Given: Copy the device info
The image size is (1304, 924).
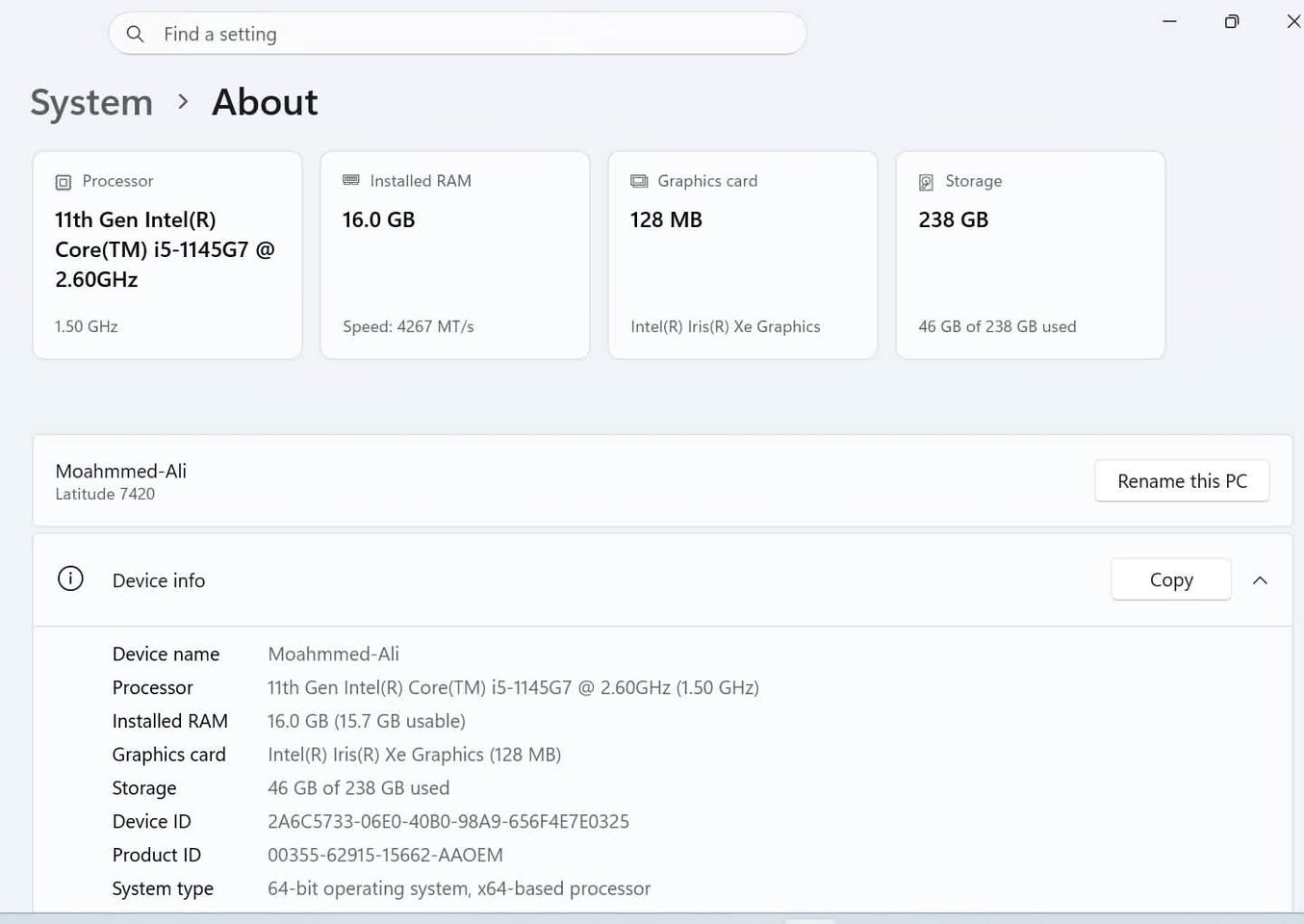Looking at the screenshot, I should click(x=1171, y=579).
